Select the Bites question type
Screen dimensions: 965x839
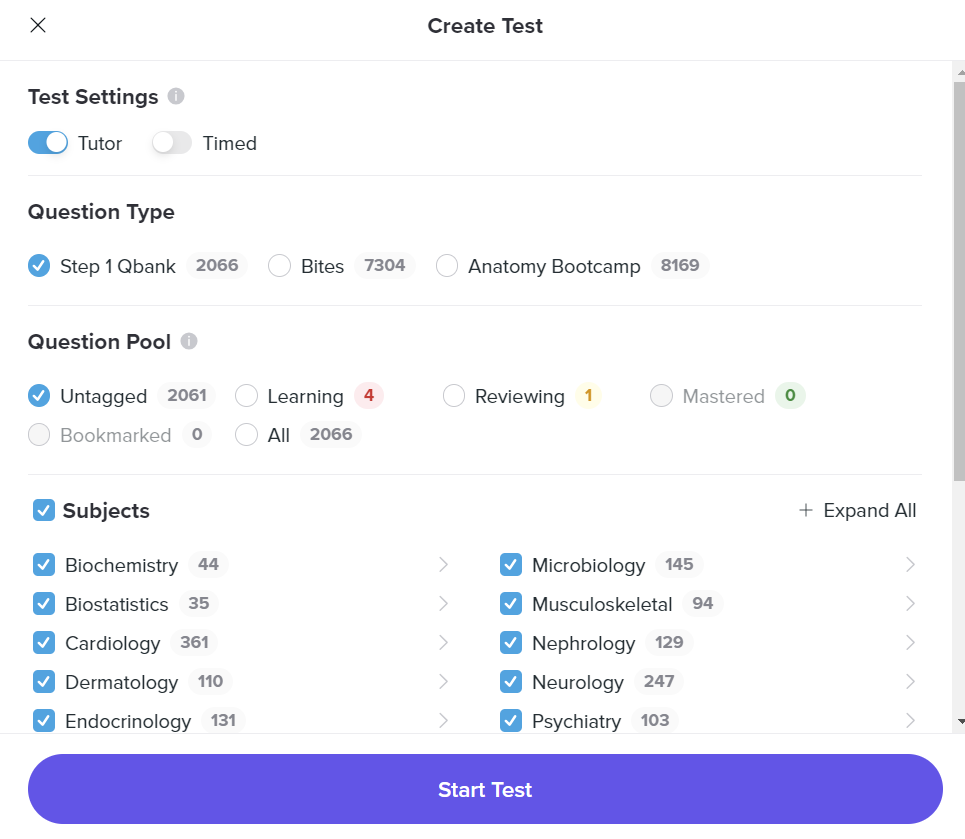click(x=279, y=266)
